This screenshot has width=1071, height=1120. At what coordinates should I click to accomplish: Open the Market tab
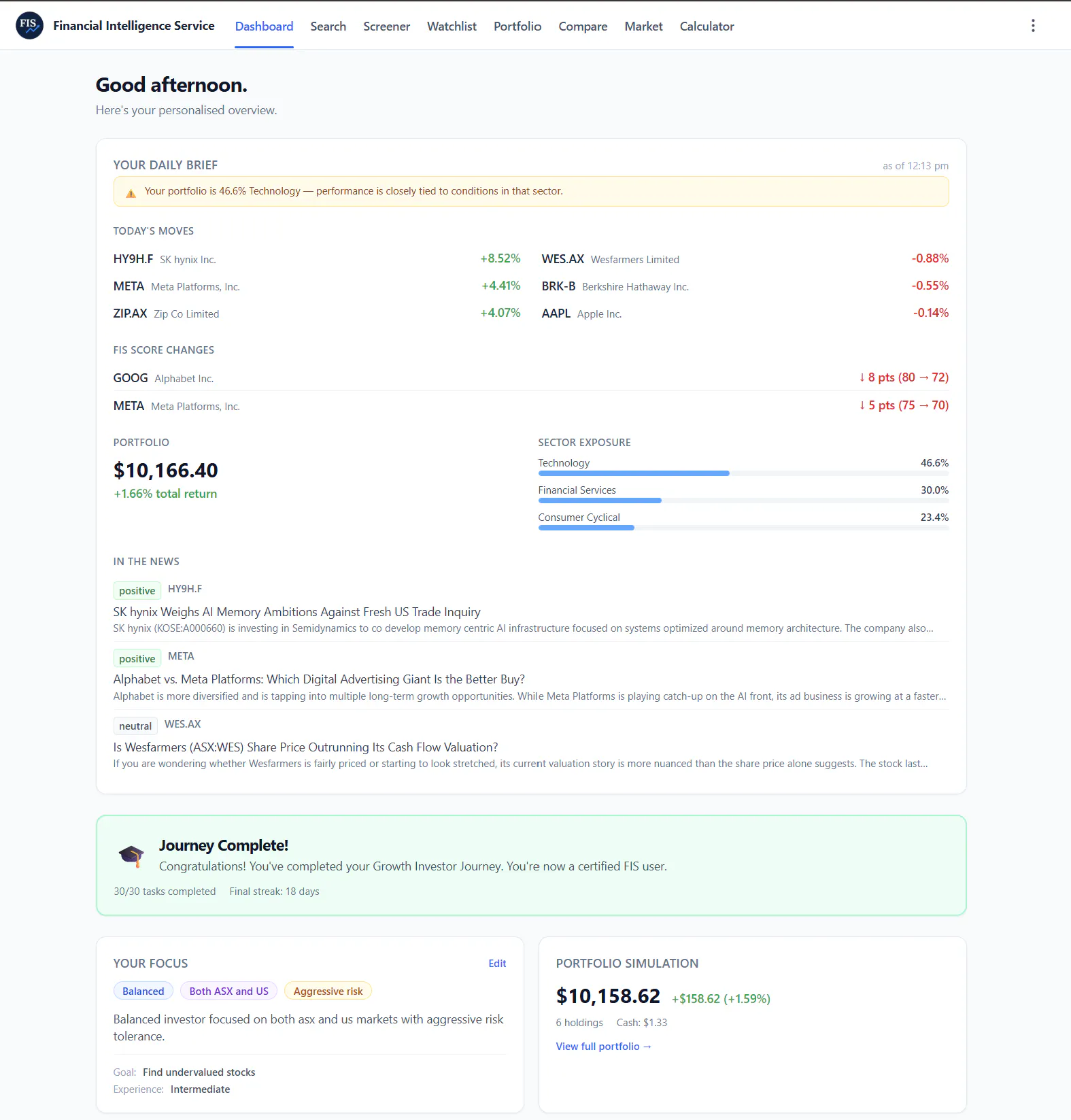click(x=643, y=26)
